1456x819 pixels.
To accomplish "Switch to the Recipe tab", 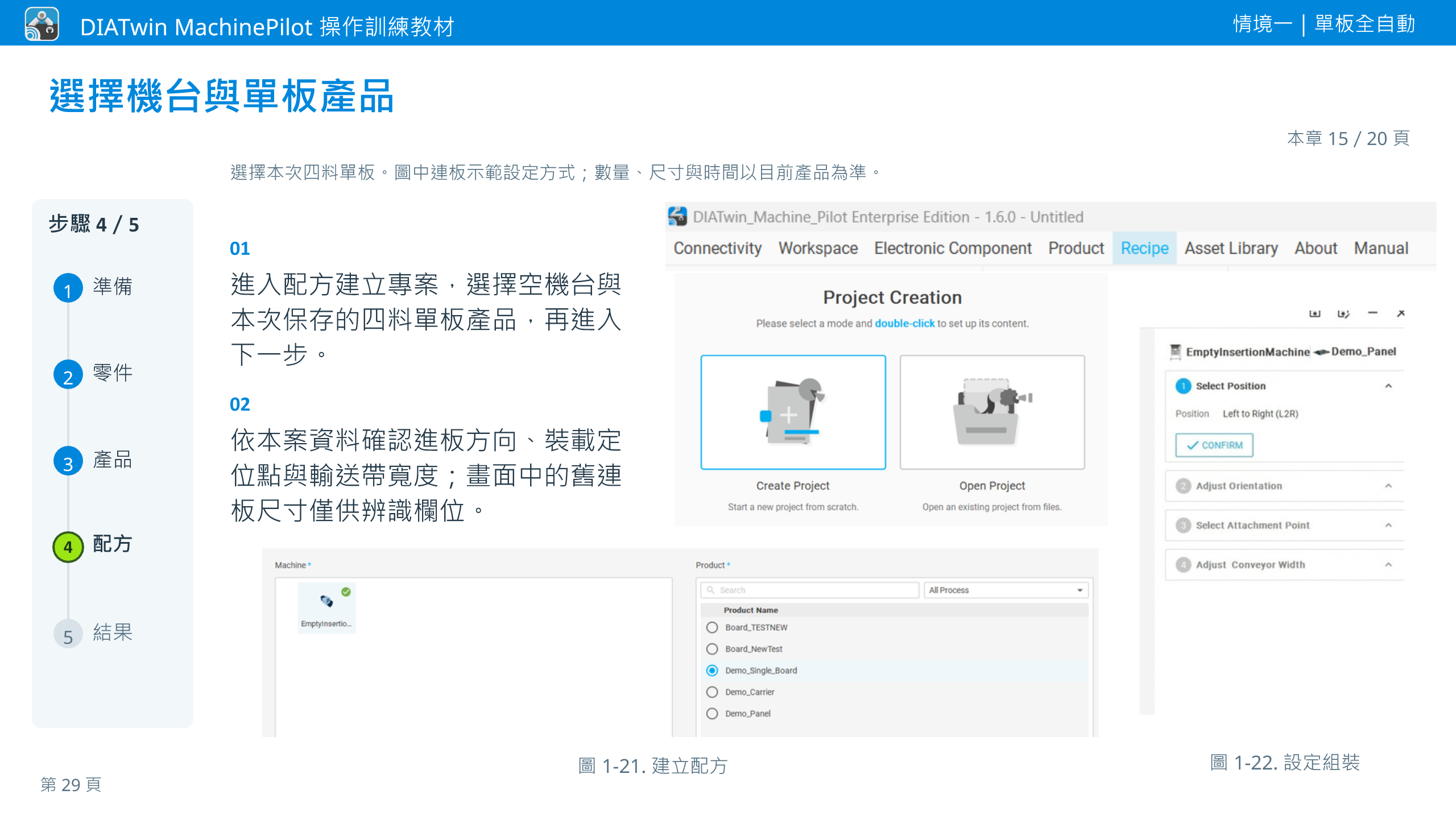I will (1144, 248).
